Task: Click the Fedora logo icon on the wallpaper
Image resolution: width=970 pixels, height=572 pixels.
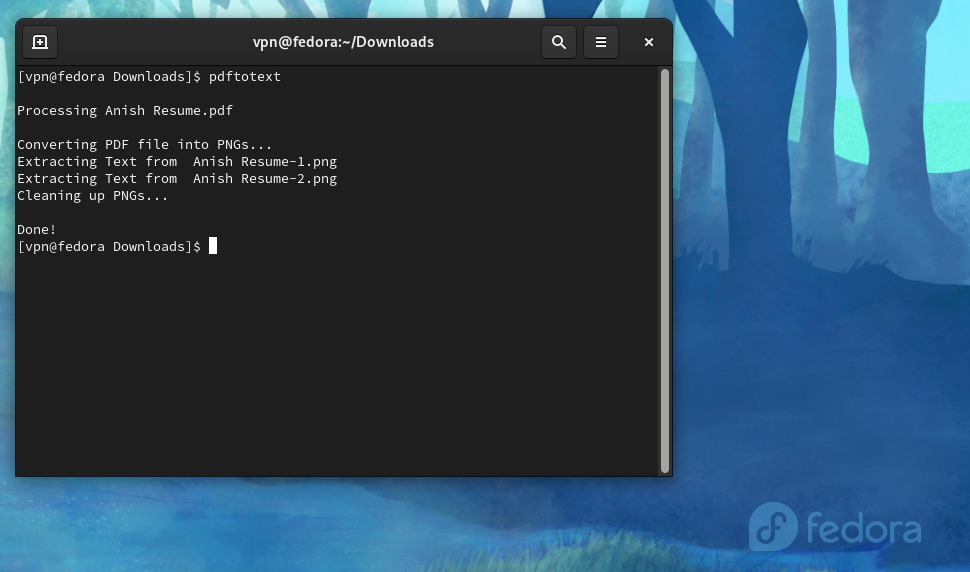Action: click(773, 527)
